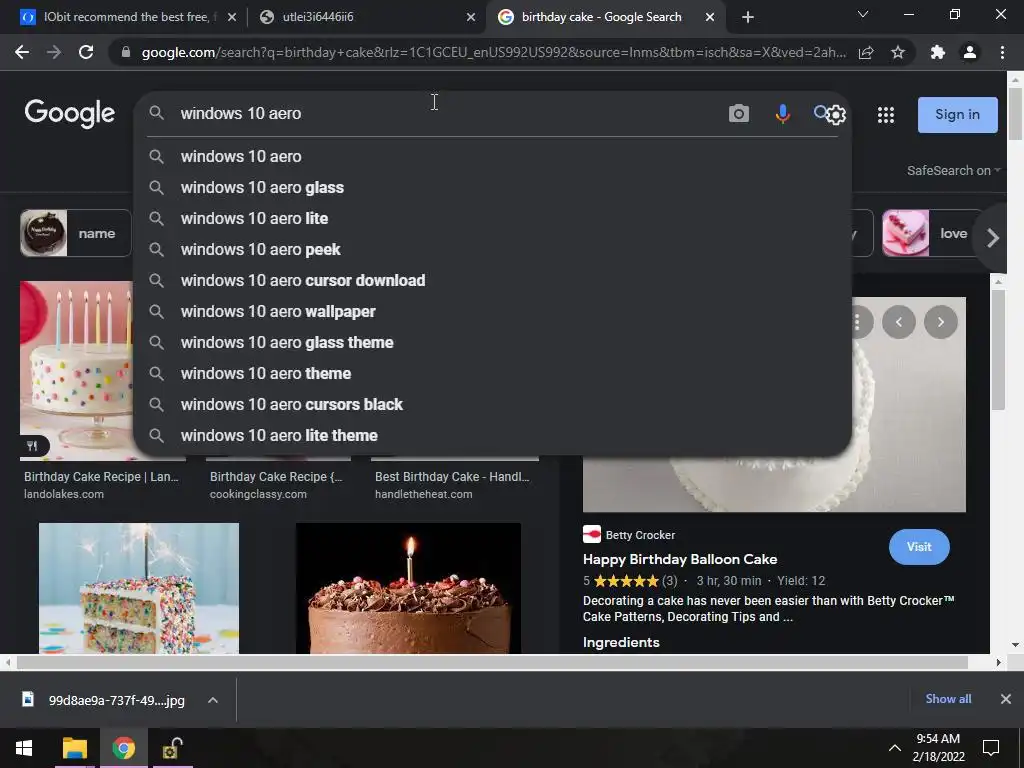Click the padlock site info icon

point(126,52)
